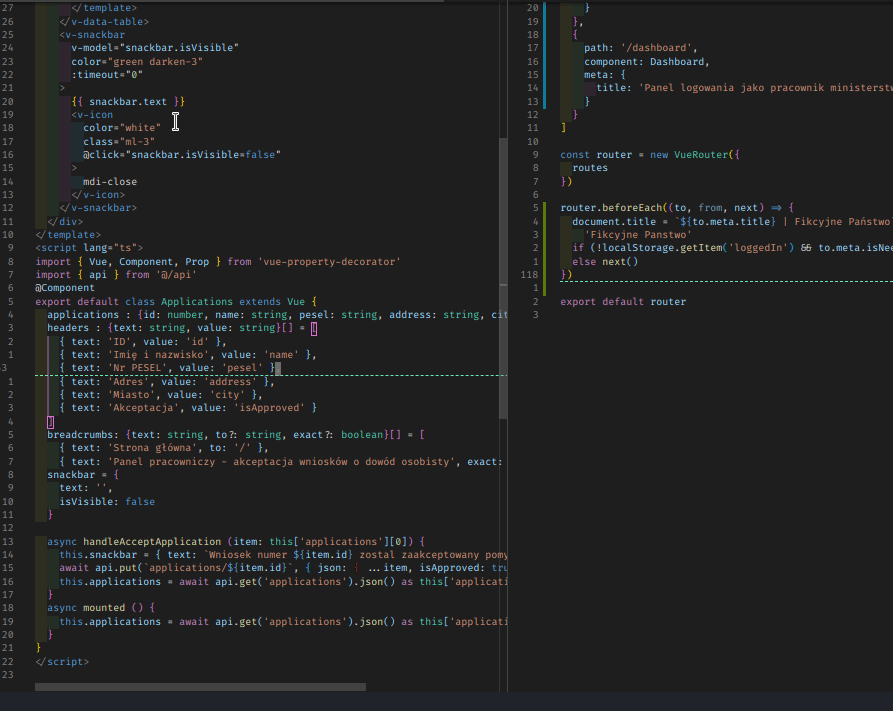Click the @click="snackbar.isVisible=false" handler
893x711 pixels.
(x=182, y=154)
